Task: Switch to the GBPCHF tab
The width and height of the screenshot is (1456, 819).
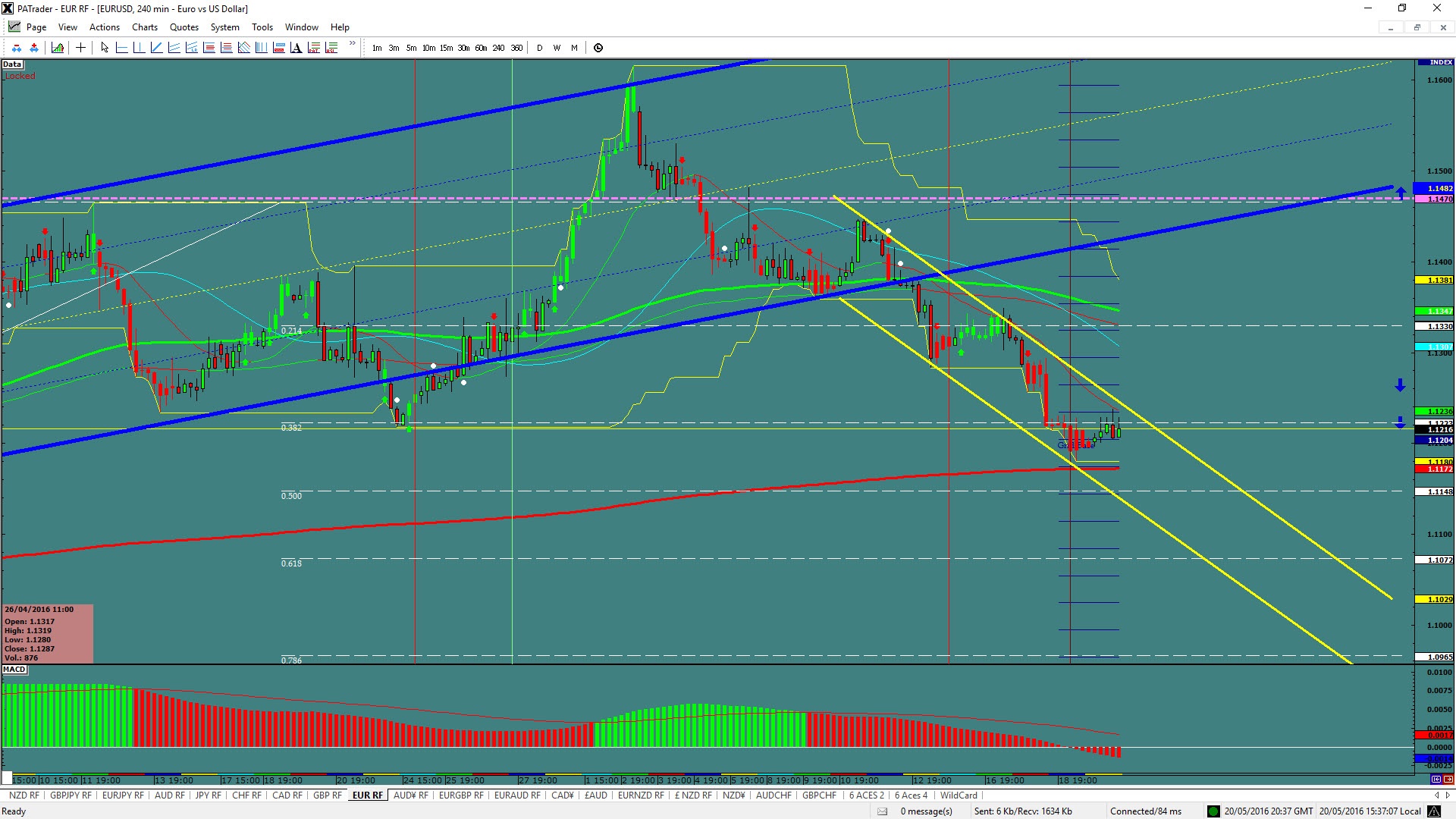Action: (x=819, y=795)
